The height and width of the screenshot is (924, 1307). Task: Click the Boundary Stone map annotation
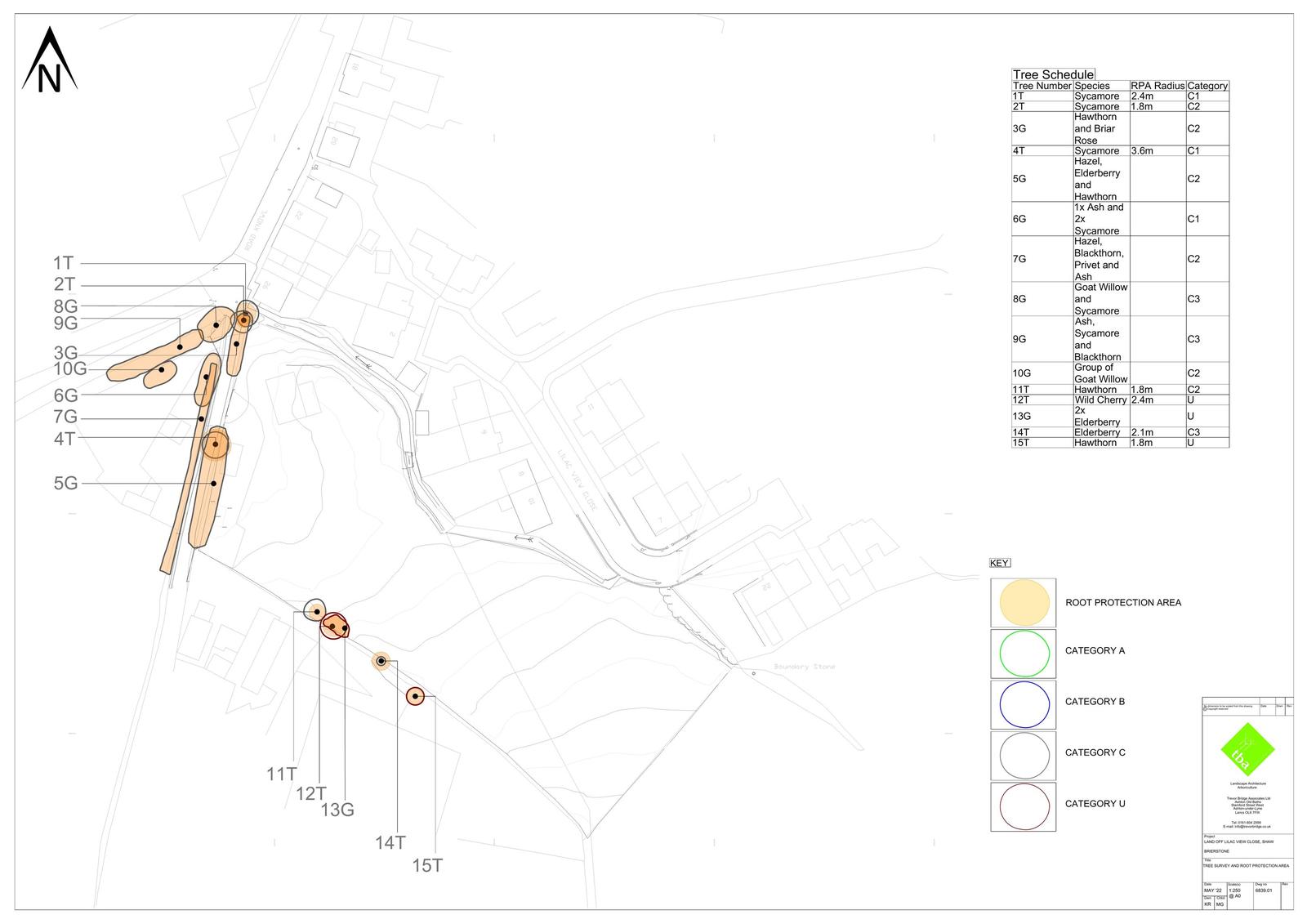click(x=804, y=667)
